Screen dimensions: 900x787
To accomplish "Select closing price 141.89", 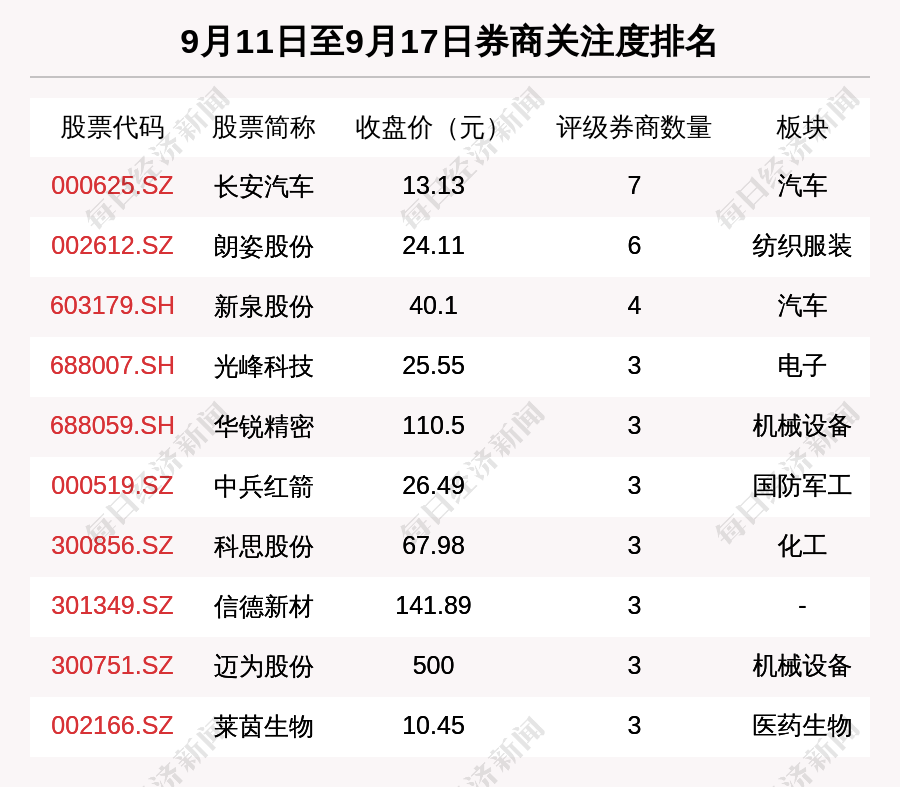I will point(433,606).
